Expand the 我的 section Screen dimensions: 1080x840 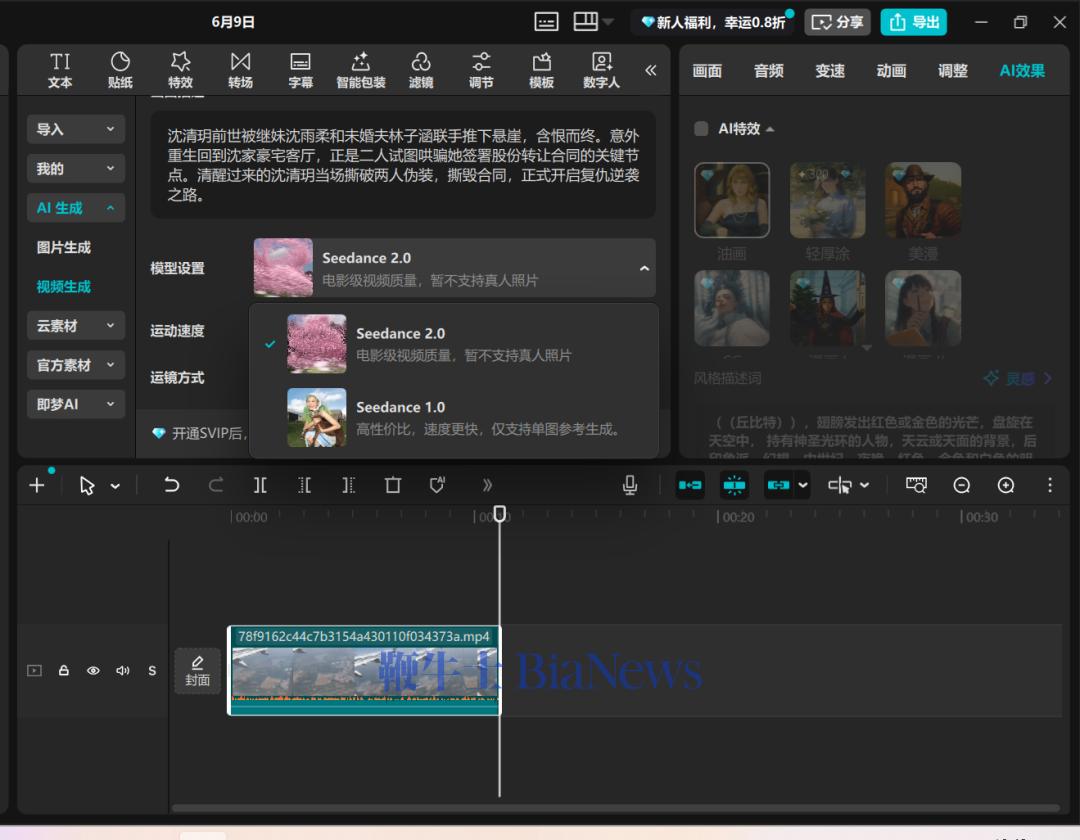click(x=76, y=168)
